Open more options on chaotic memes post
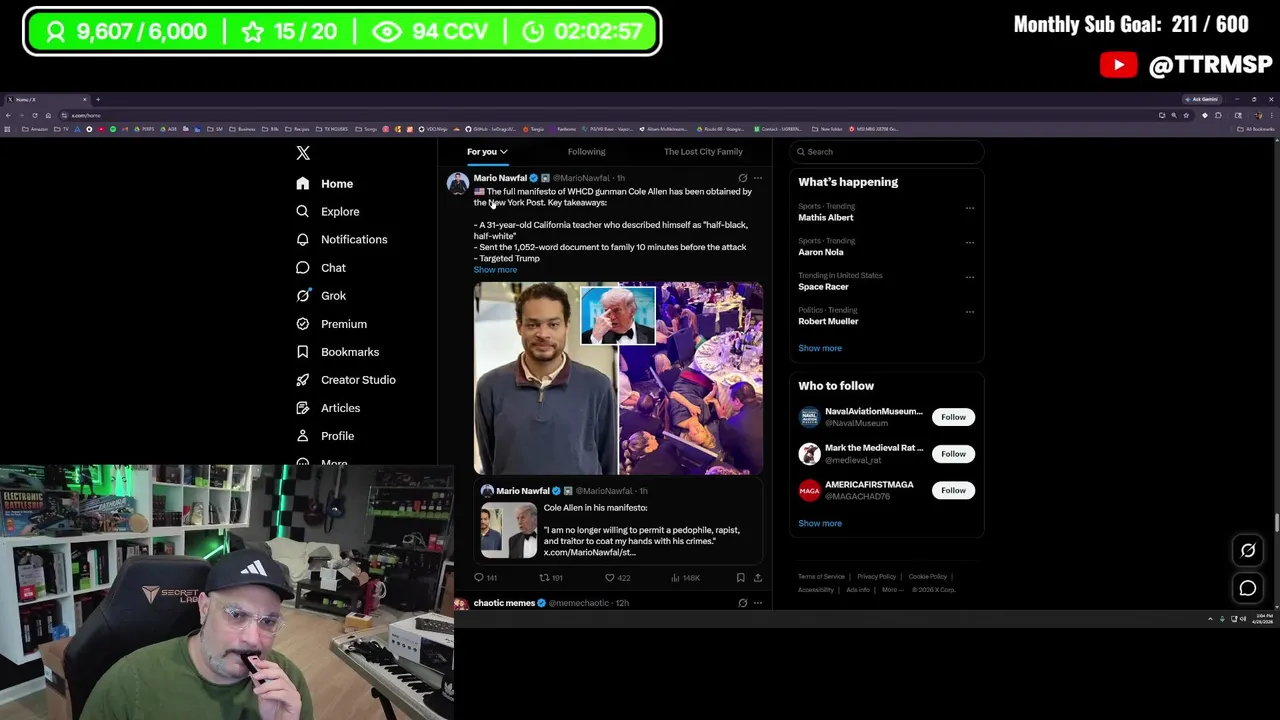This screenshot has height=720, width=1280. (757, 603)
